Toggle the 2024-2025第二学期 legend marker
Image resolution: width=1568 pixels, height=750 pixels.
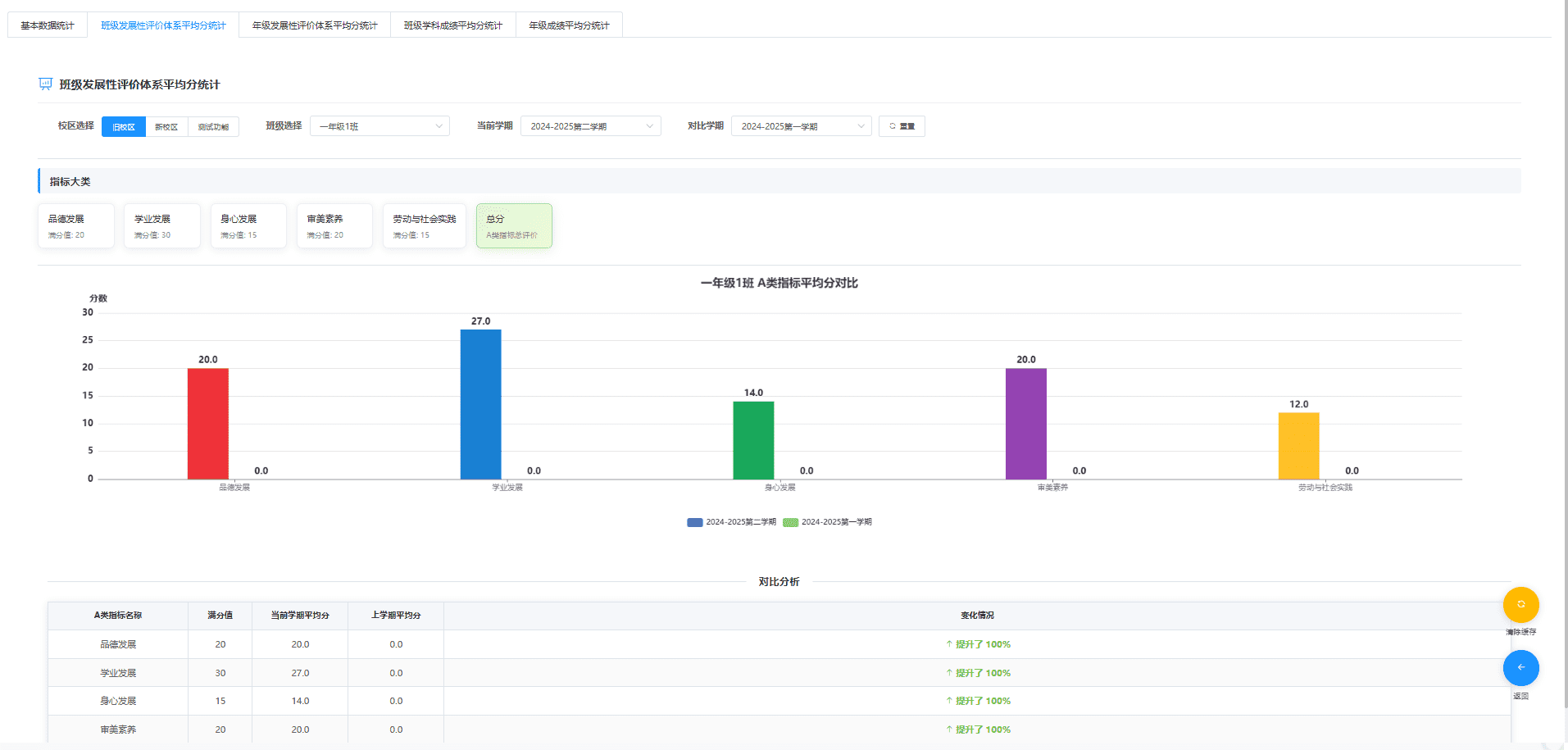click(x=694, y=522)
